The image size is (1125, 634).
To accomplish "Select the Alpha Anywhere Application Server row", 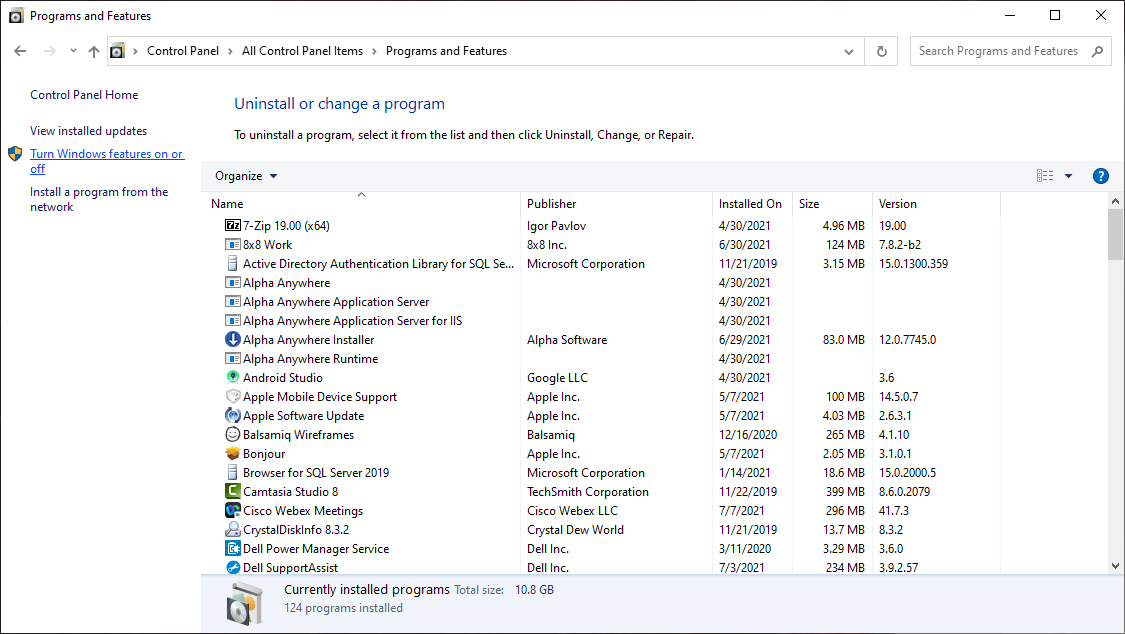I will 603,301.
